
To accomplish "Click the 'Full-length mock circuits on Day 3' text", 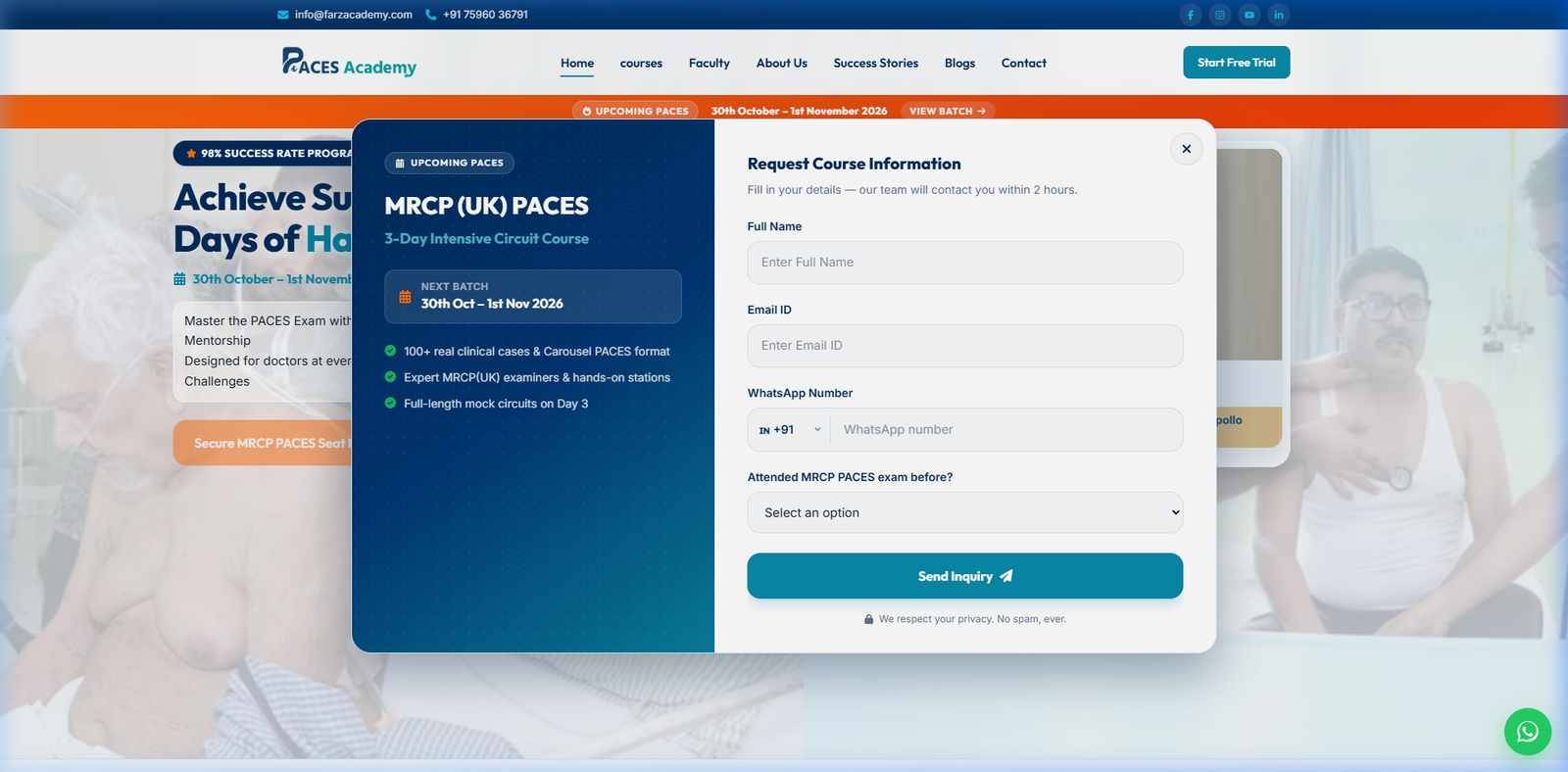I will pos(496,404).
